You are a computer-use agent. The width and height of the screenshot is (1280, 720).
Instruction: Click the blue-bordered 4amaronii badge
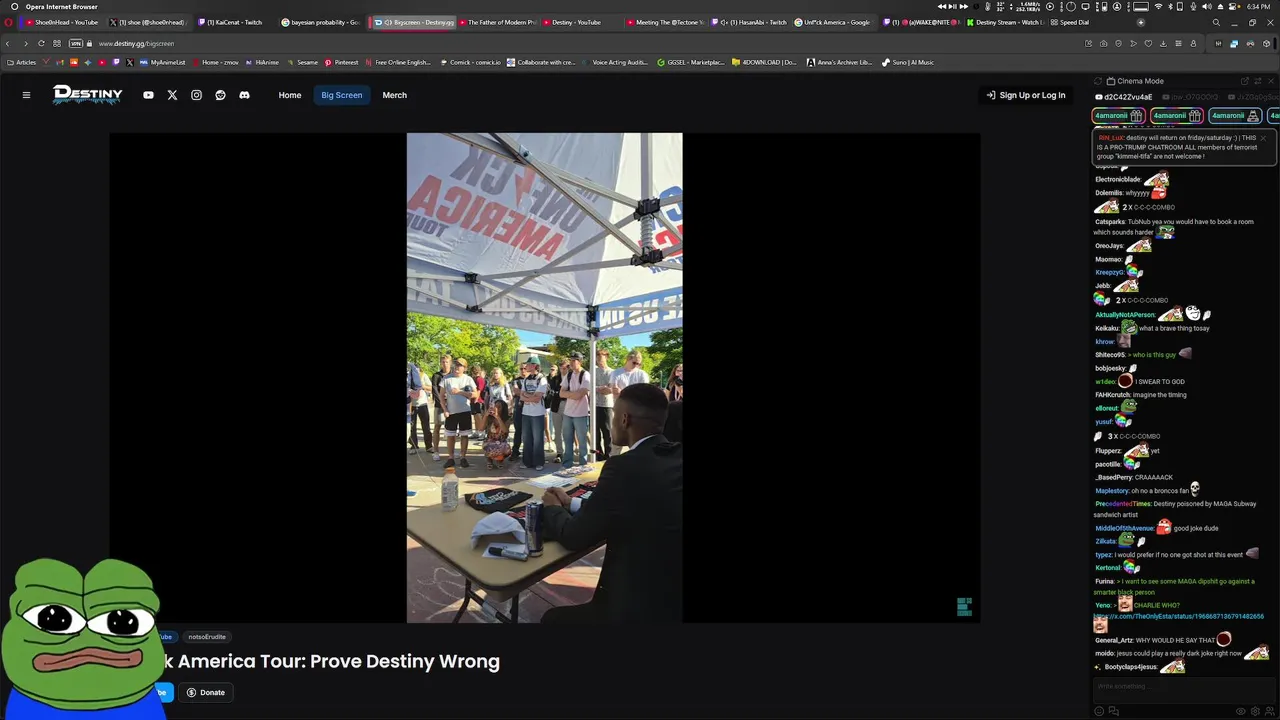pos(1235,116)
